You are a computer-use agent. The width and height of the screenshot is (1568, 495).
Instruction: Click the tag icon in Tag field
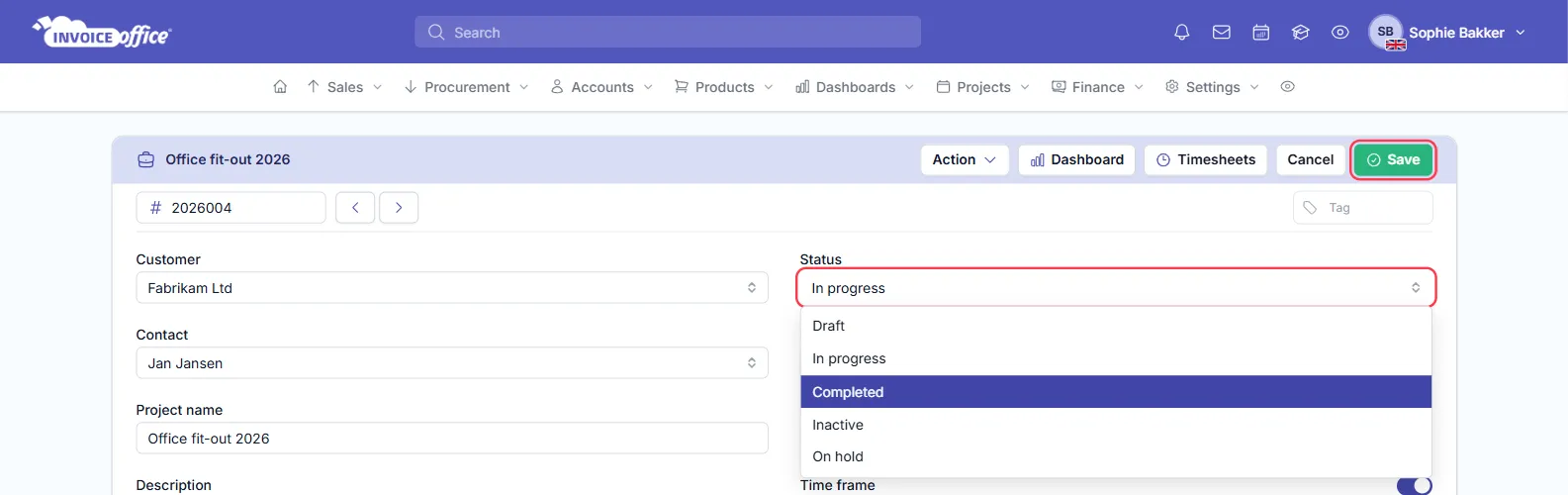click(1310, 208)
